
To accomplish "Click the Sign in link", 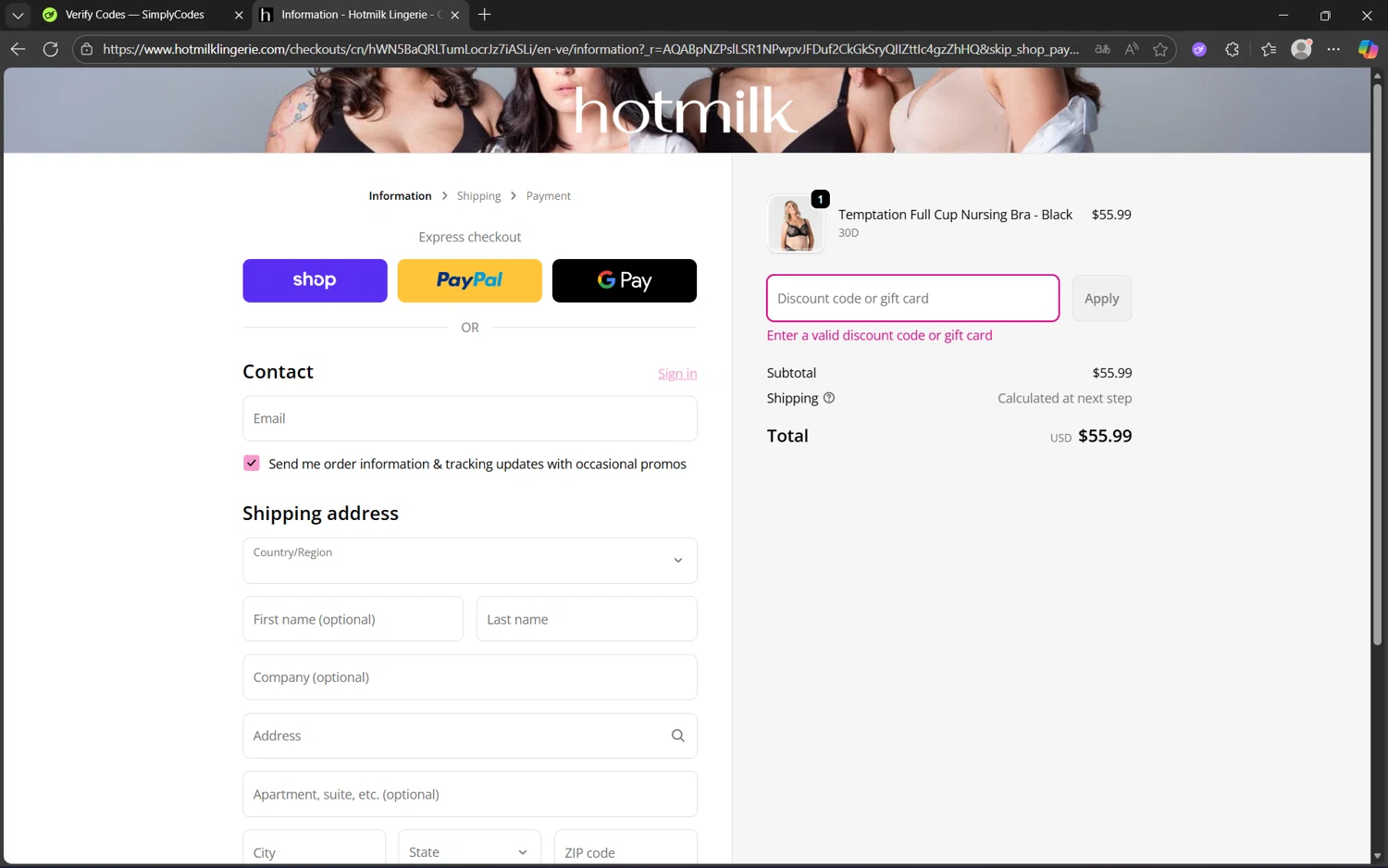I will pos(677,374).
